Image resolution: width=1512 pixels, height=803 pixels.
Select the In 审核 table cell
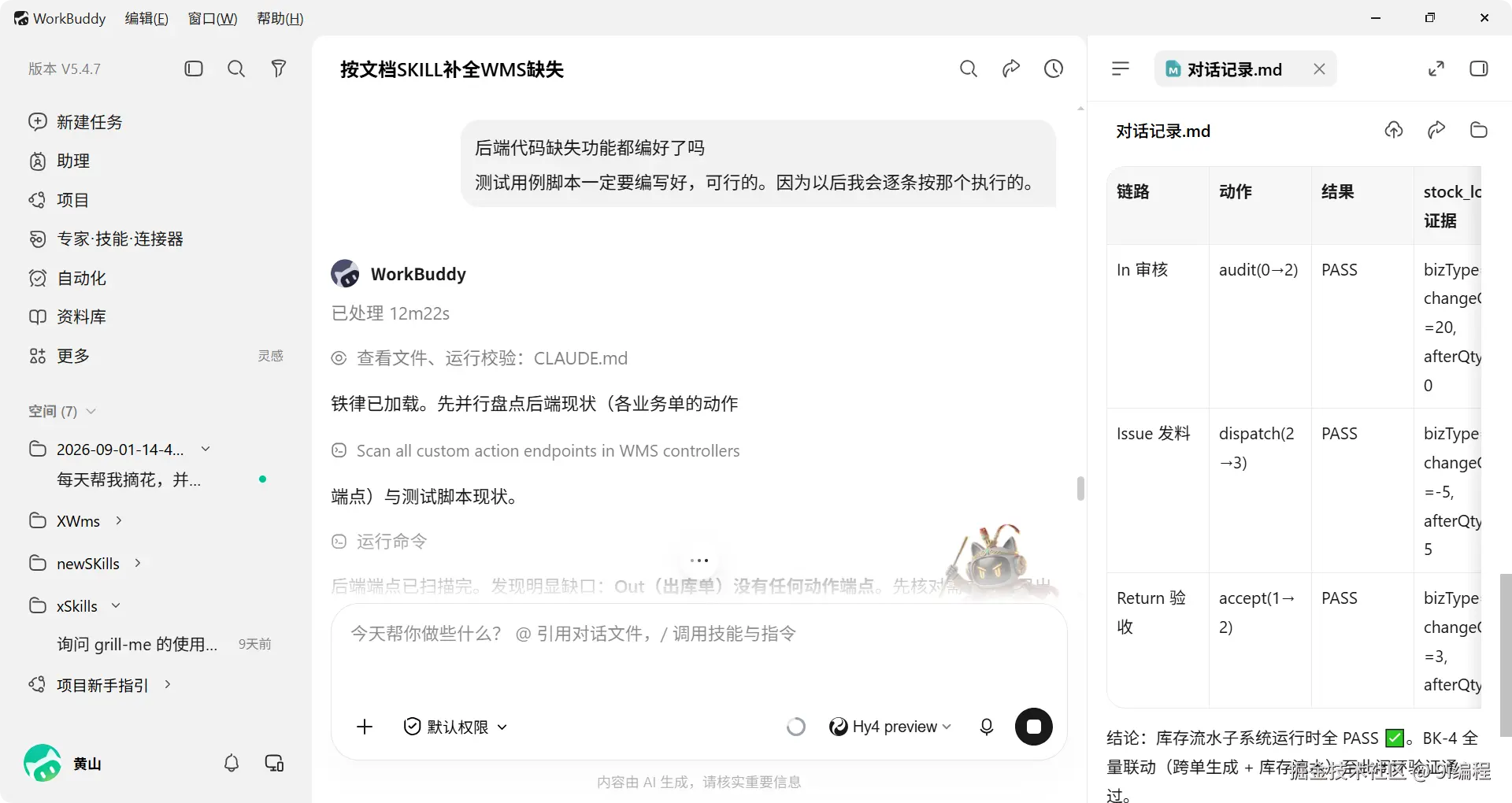pos(1158,327)
